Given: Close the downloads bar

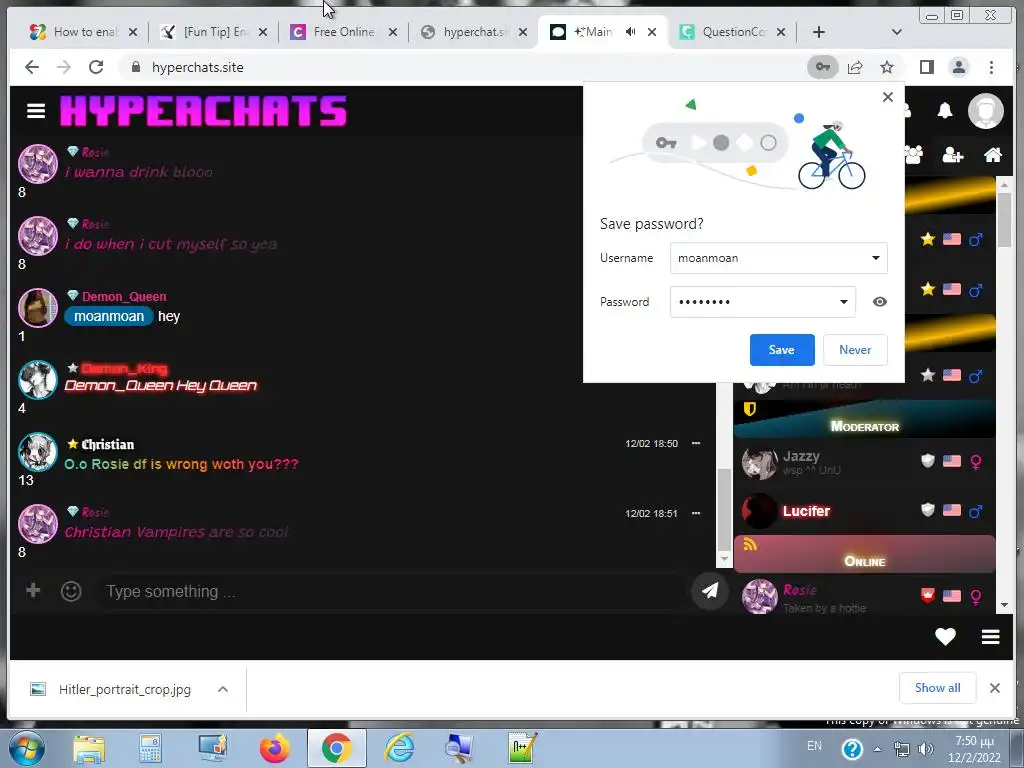Looking at the screenshot, I should [995, 688].
